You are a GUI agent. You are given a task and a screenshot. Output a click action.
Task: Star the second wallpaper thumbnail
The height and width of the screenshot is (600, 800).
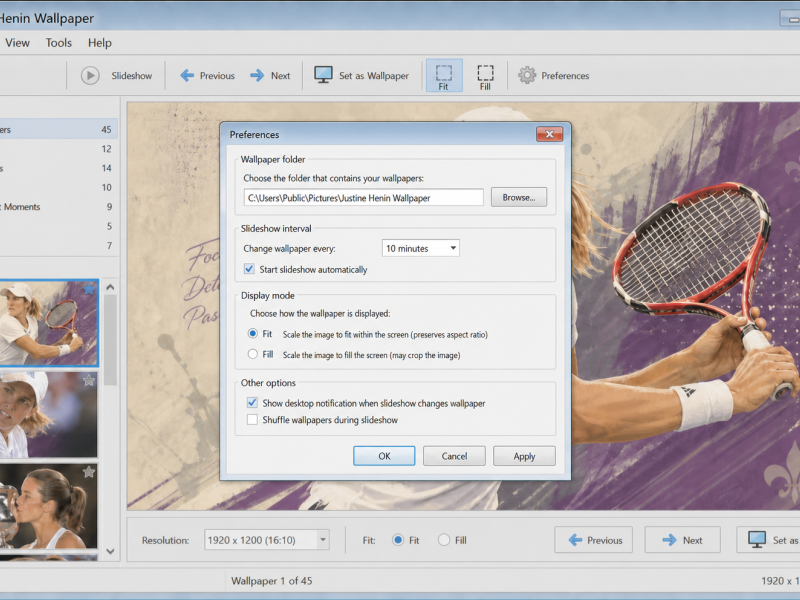(89, 380)
